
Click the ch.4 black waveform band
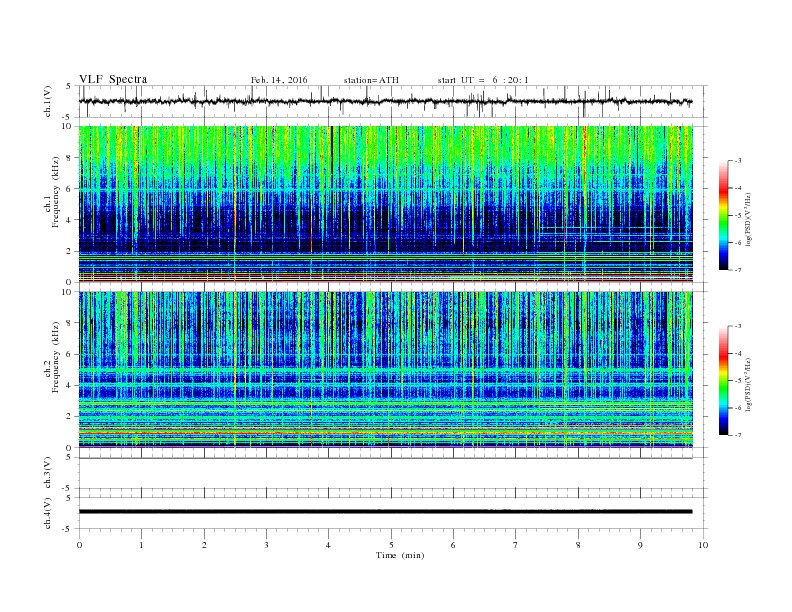pos(385,512)
